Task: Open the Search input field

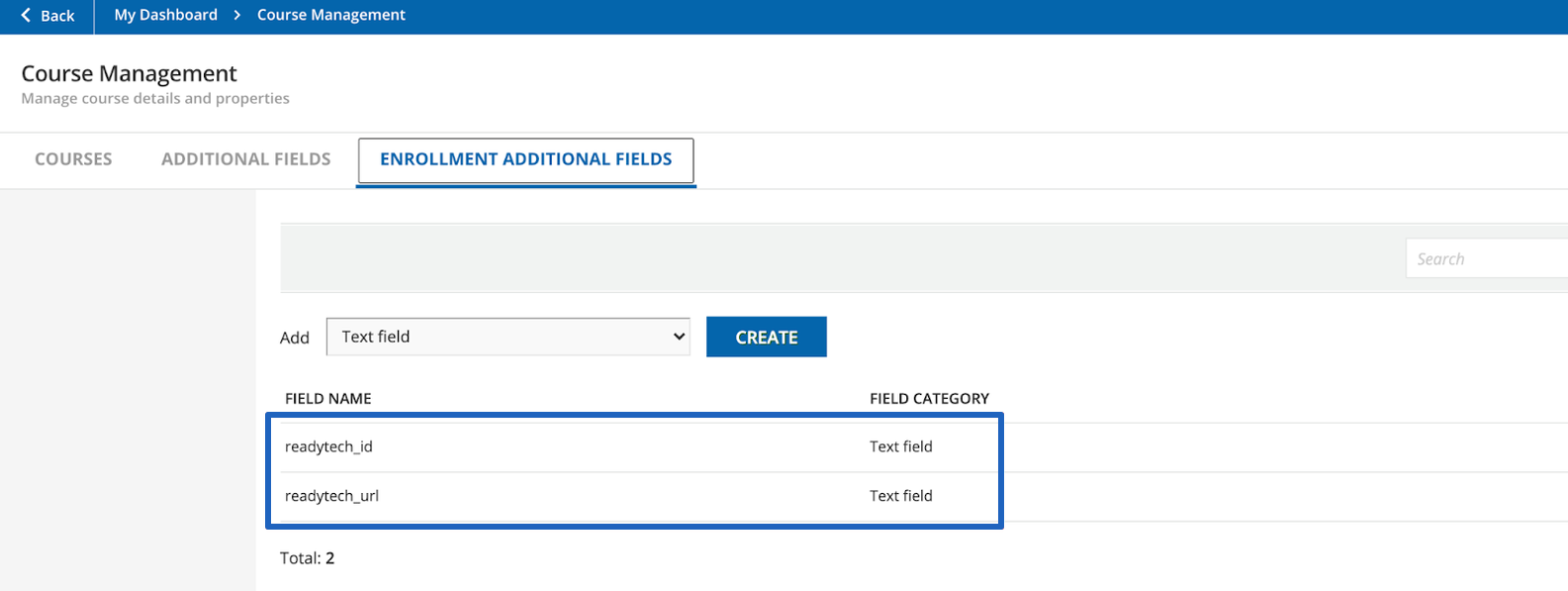Action: 1484,257
